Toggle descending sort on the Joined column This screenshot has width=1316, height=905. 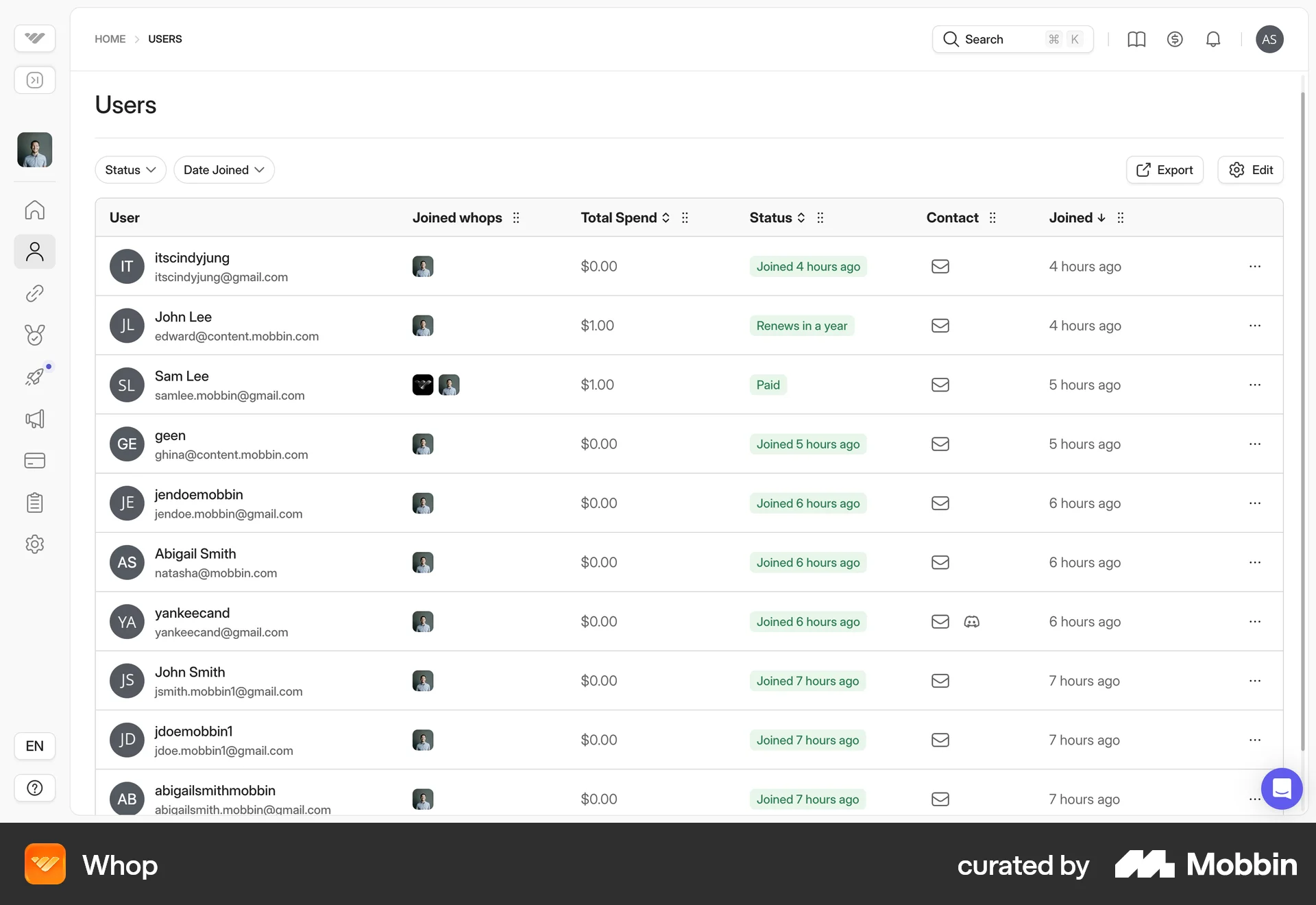click(1101, 217)
